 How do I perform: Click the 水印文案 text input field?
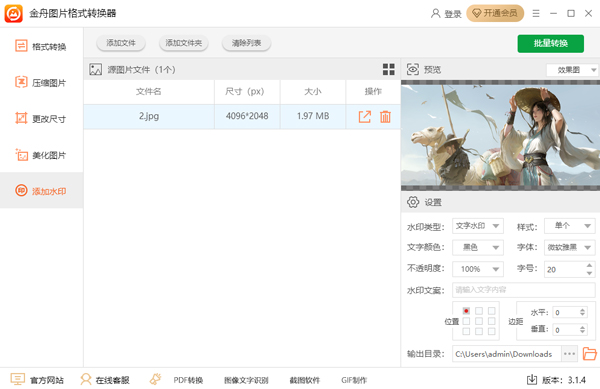523,290
